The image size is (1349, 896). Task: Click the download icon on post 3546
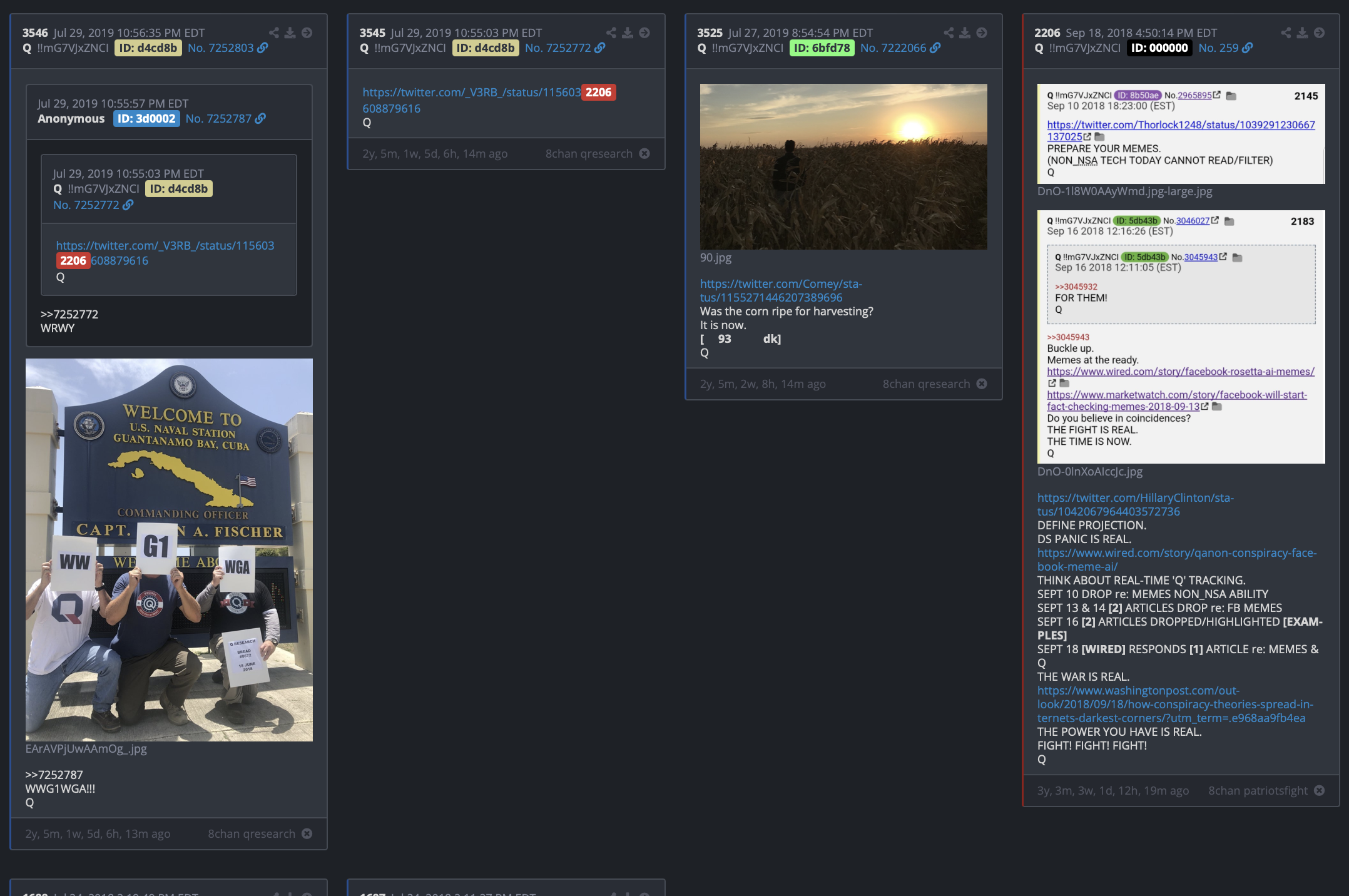tap(290, 33)
